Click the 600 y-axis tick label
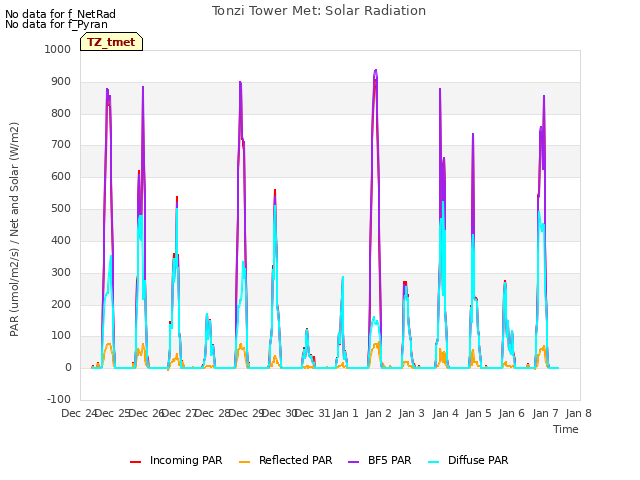The width and height of the screenshot is (640, 480). coord(61,177)
